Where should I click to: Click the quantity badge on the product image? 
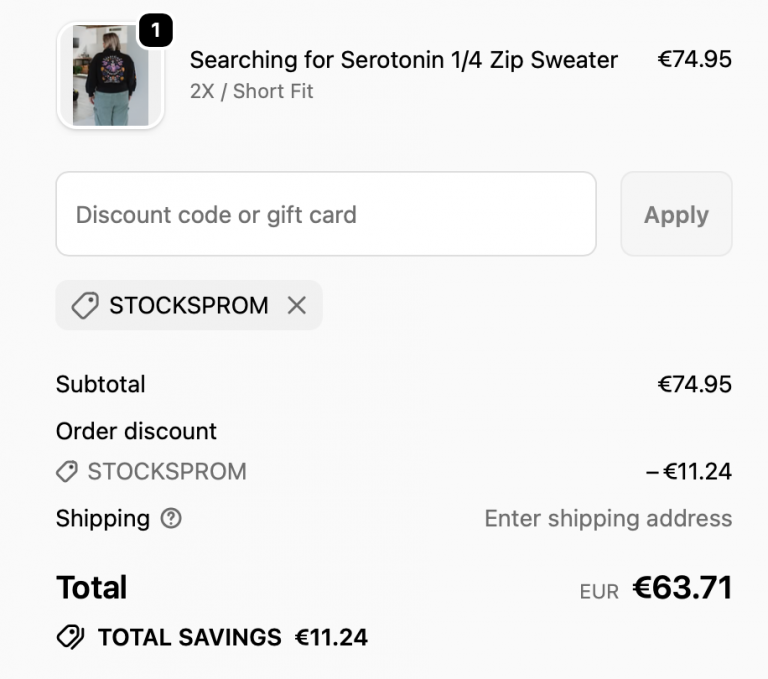155,31
